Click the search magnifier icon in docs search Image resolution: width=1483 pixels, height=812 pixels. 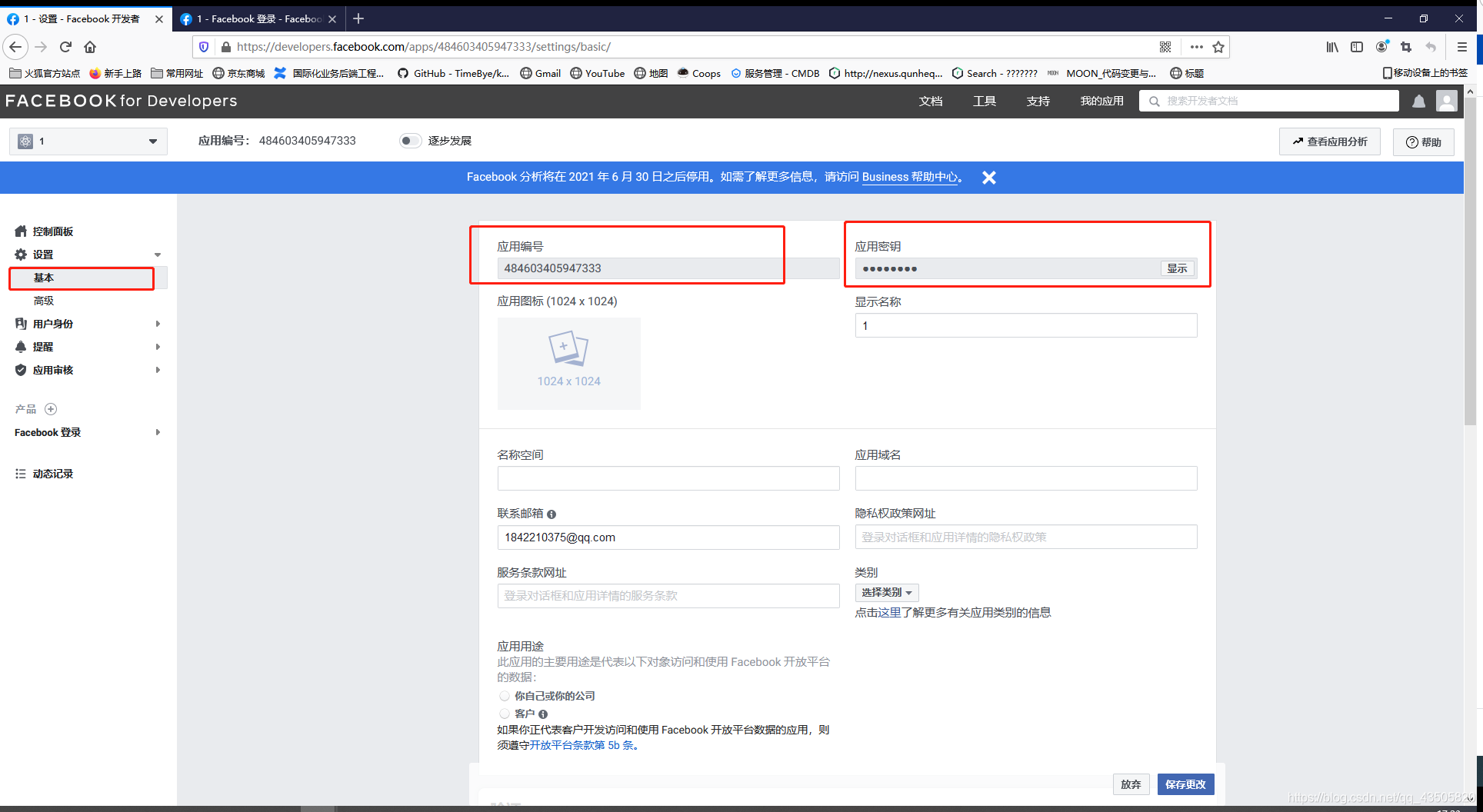(x=1154, y=101)
